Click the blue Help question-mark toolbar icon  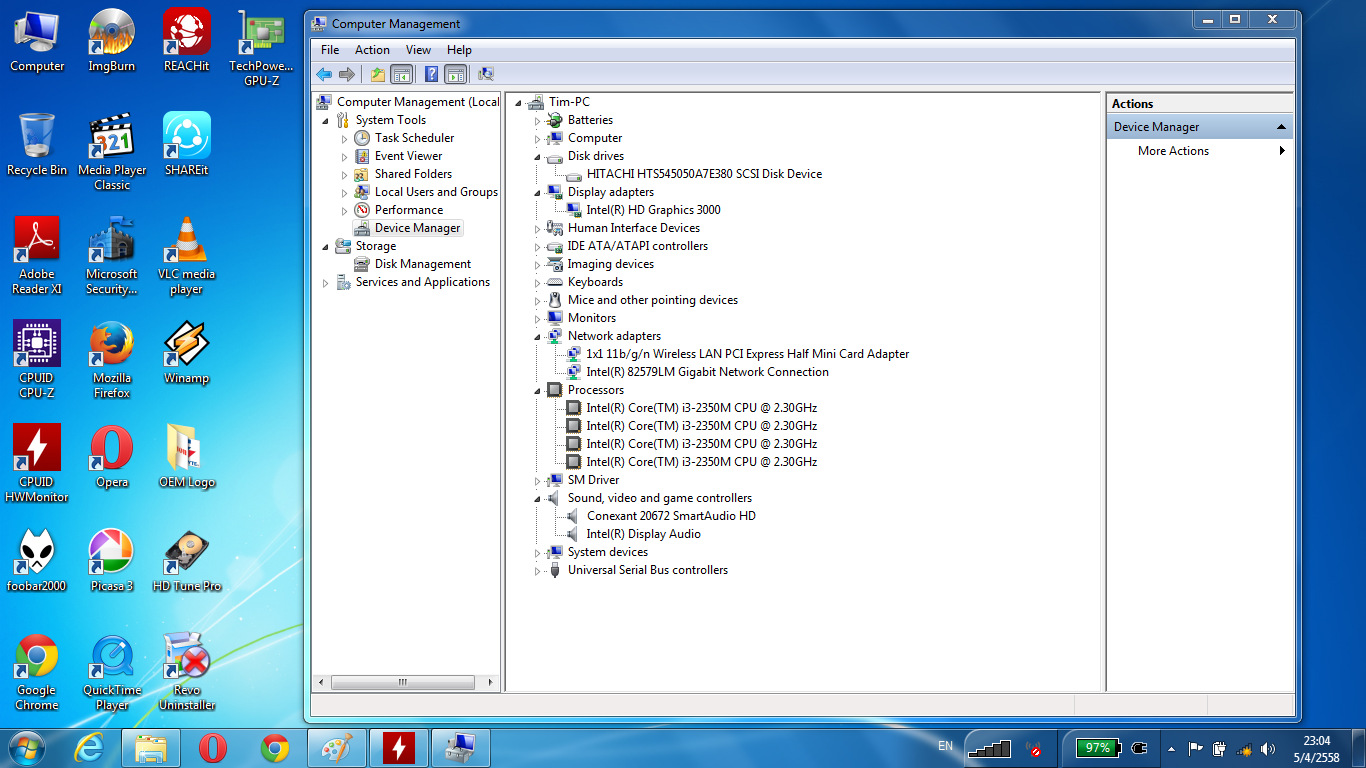point(431,74)
